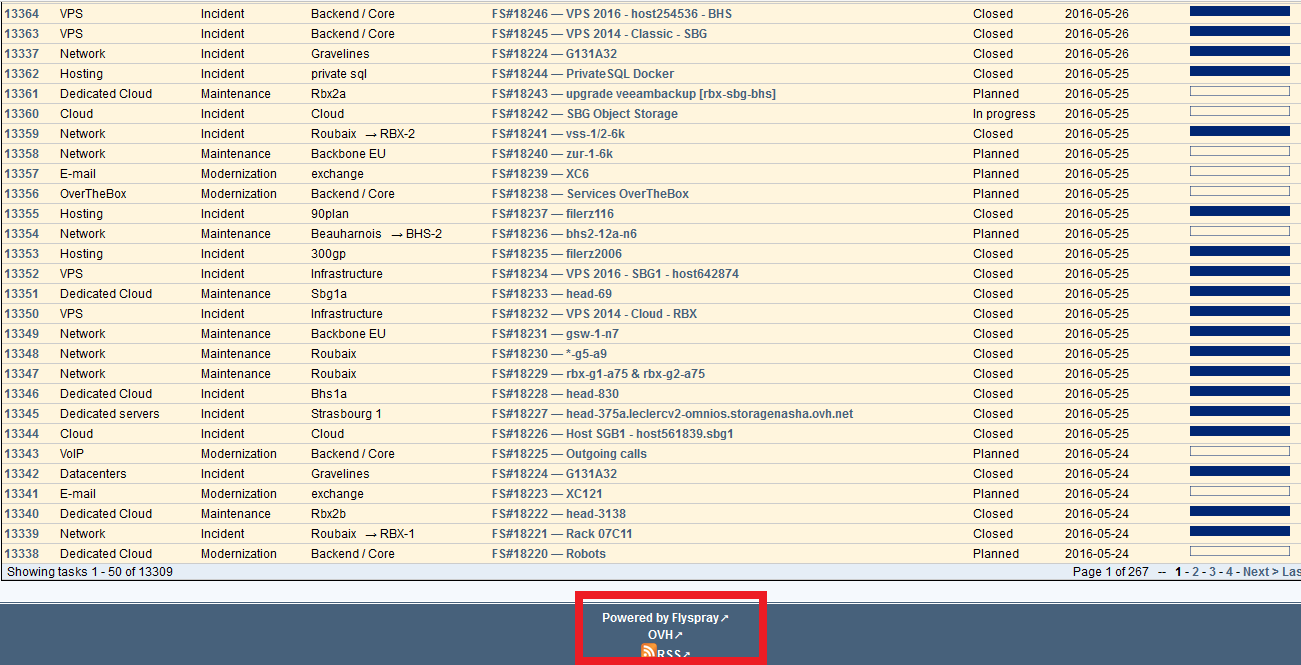
Task: Open FS#18242 SBG Object Storage task
Action: click(x=584, y=114)
